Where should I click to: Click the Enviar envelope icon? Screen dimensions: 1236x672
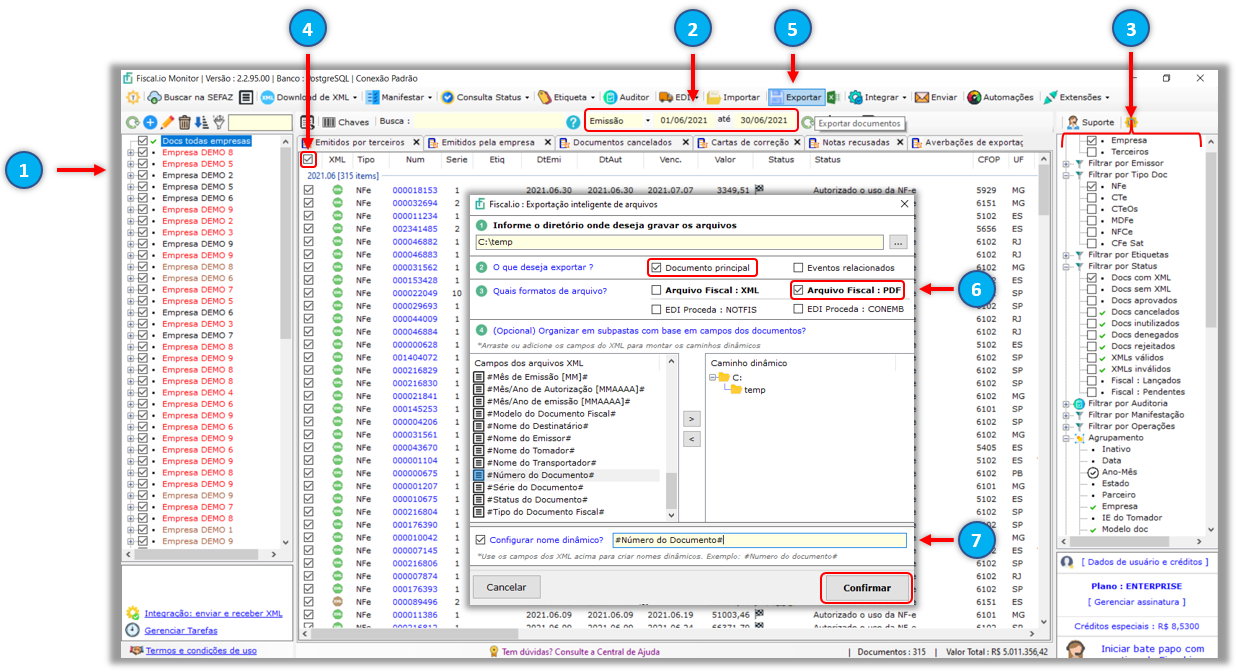[x=921, y=98]
